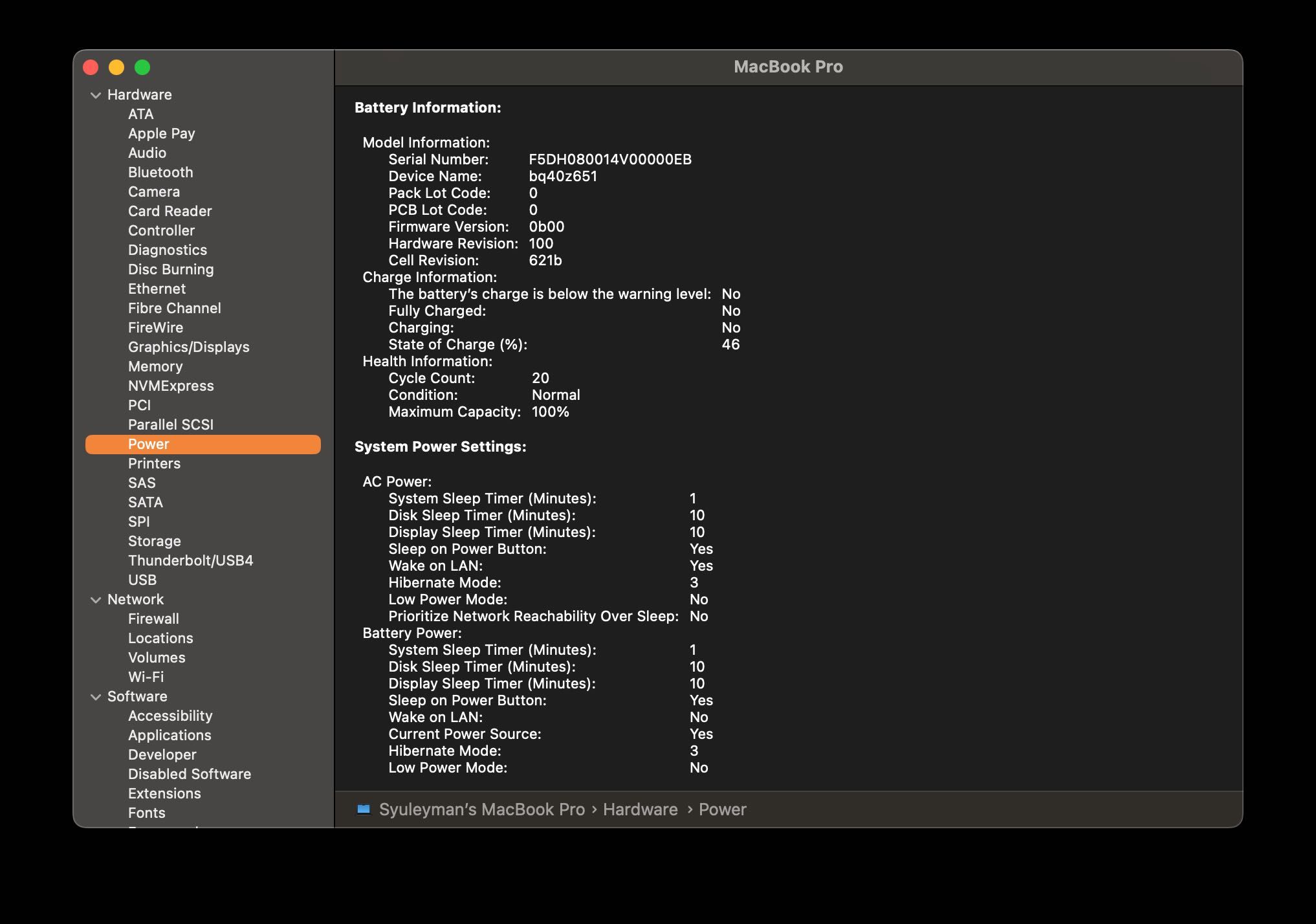Viewport: 1316px width, 924px height.
Task: Click the Battery Information heading
Action: [428, 107]
